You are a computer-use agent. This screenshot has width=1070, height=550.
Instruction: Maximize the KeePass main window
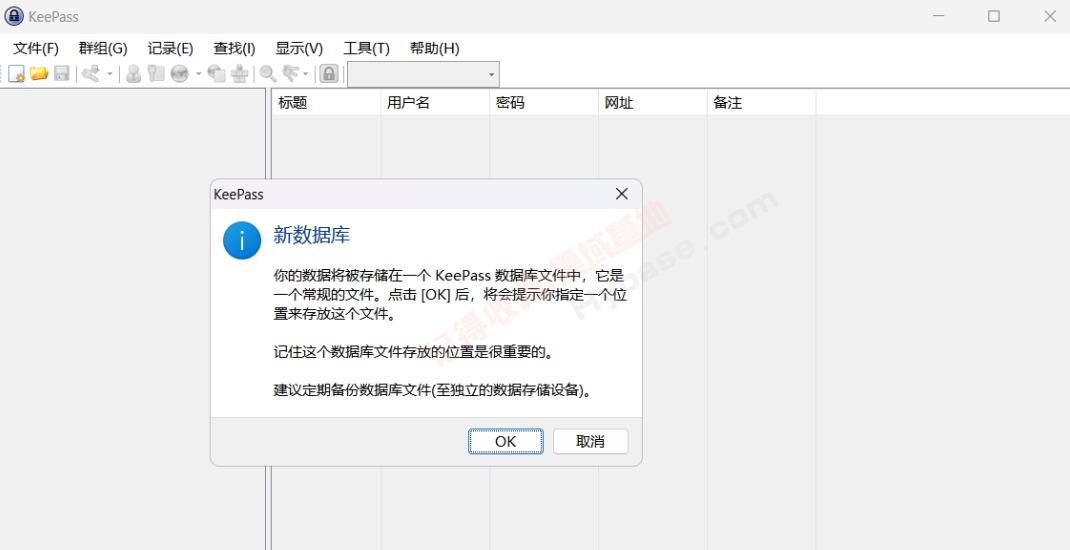(994, 16)
